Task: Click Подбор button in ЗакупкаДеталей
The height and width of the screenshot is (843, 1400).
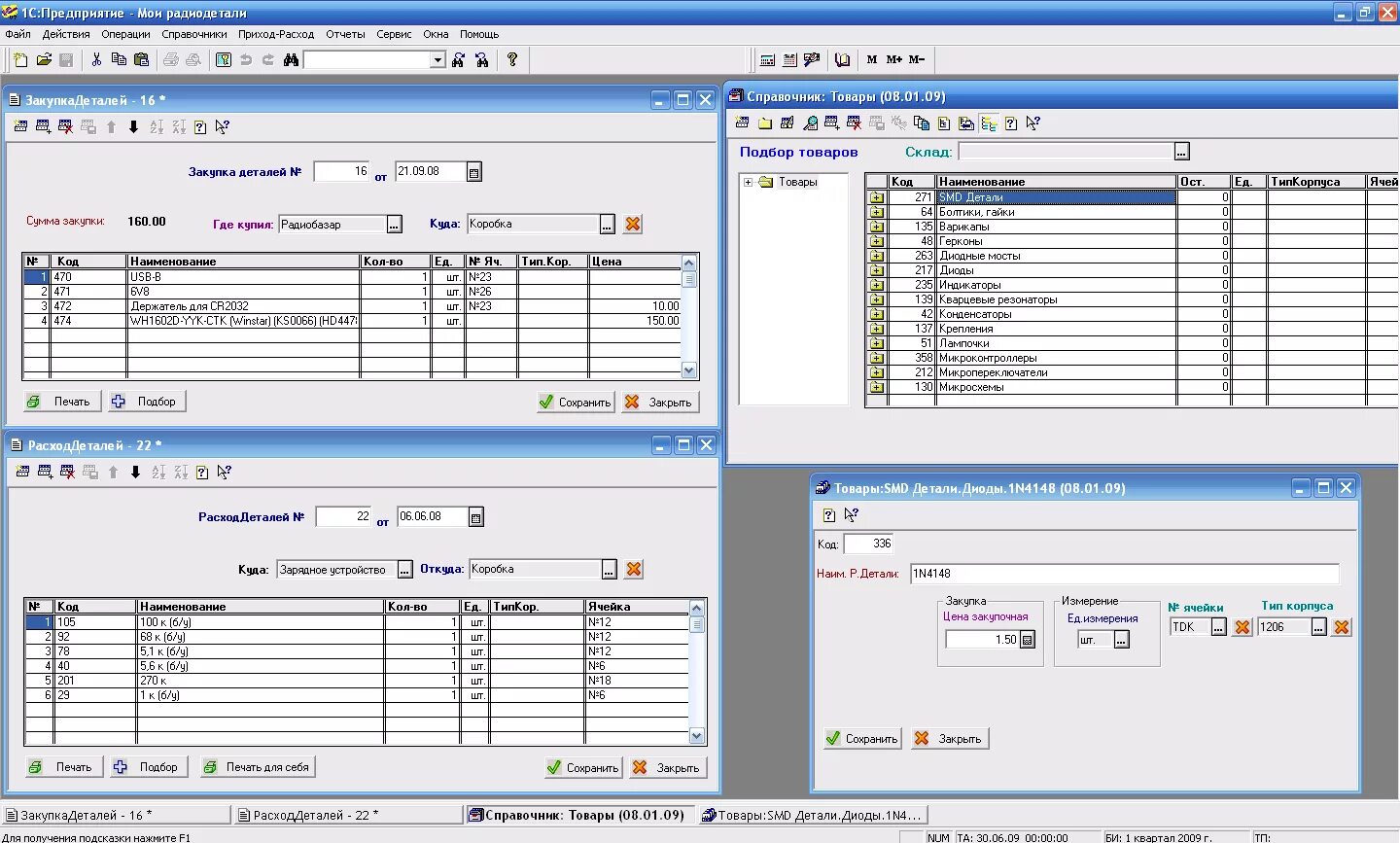Action: [146, 402]
